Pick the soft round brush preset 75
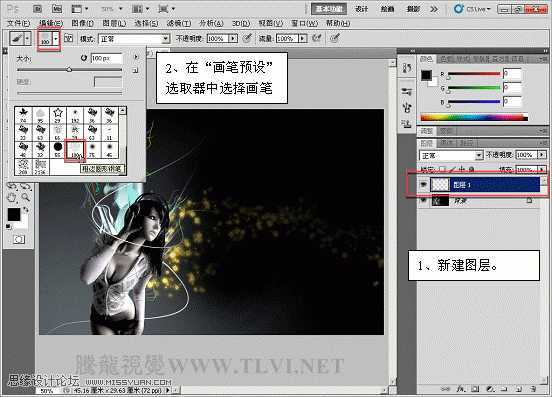Viewport: 552px width, 397px height. coord(92,149)
